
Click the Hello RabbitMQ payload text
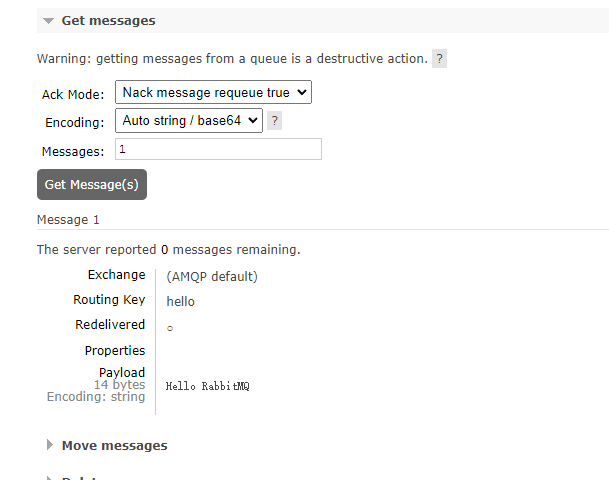pyautogui.click(x=208, y=386)
